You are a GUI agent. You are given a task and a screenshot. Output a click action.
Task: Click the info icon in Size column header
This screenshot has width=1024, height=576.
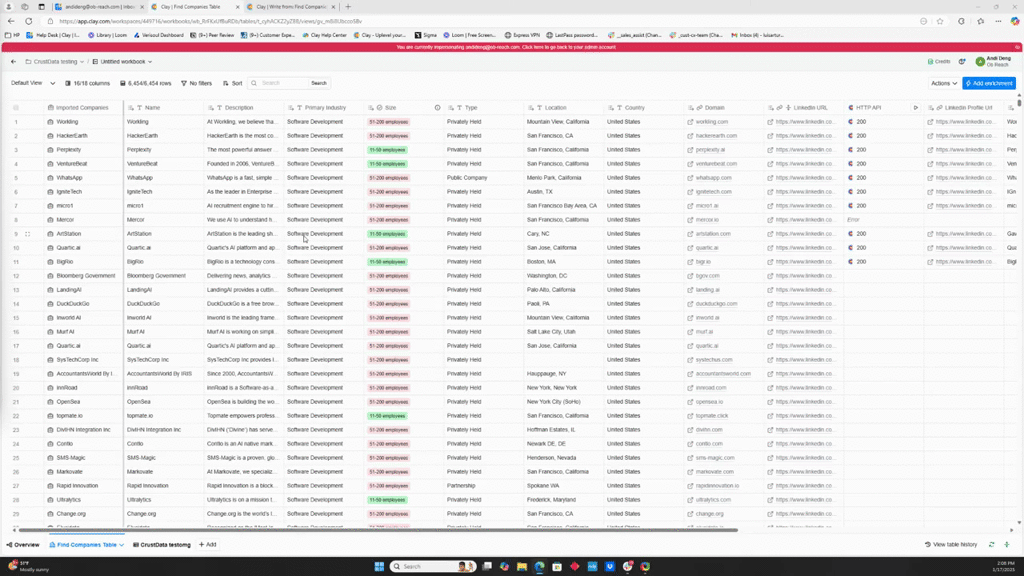click(x=437, y=108)
